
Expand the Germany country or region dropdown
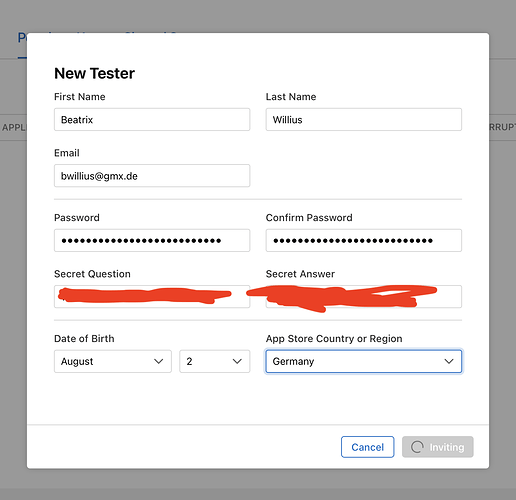pyautogui.click(x=364, y=361)
